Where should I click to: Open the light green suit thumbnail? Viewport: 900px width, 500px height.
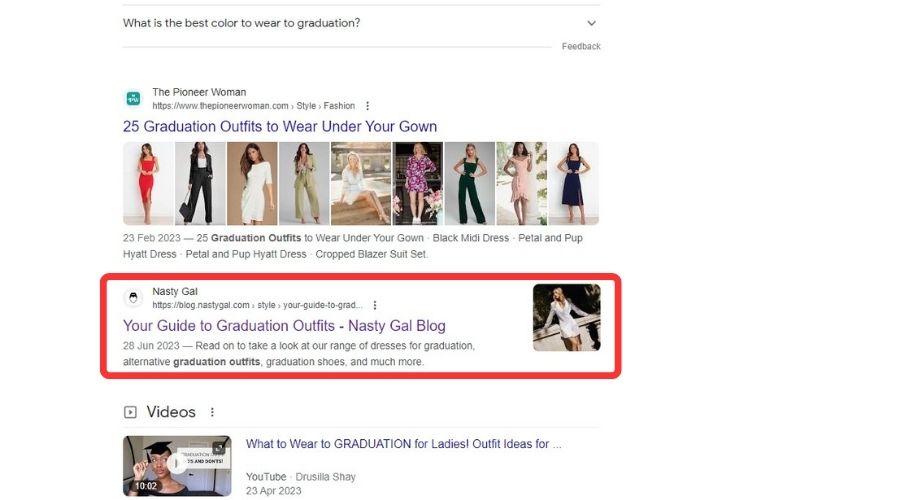(x=304, y=183)
